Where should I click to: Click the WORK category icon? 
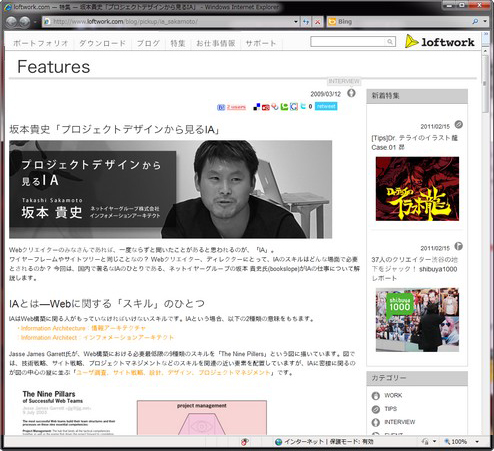point(376,396)
